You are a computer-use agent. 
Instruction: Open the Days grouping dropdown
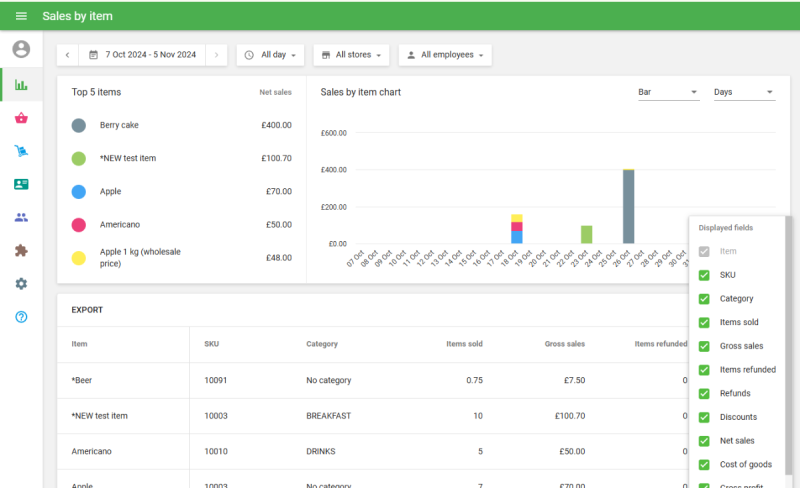click(744, 92)
